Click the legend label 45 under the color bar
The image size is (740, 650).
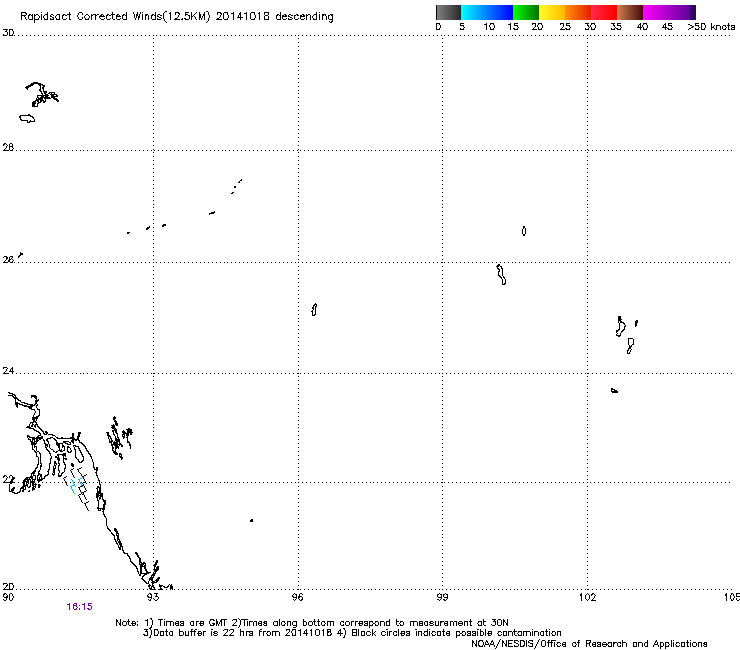(667, 27)
